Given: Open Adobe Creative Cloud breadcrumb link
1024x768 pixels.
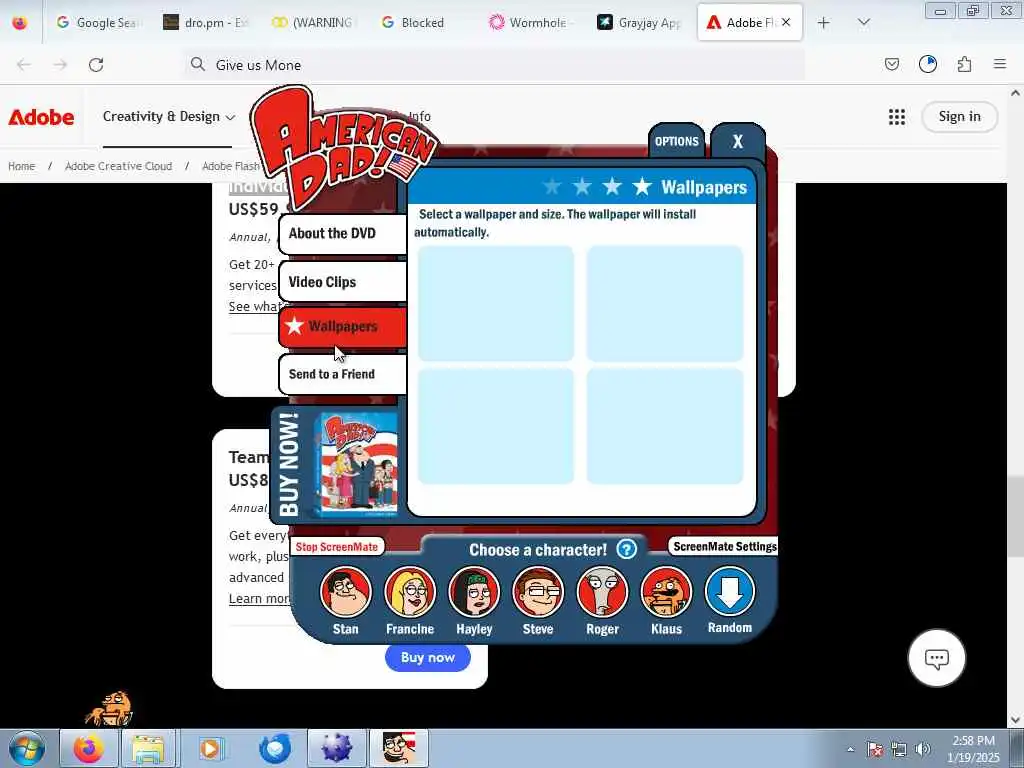Looking at the screenshot, I should click(118, 166).
